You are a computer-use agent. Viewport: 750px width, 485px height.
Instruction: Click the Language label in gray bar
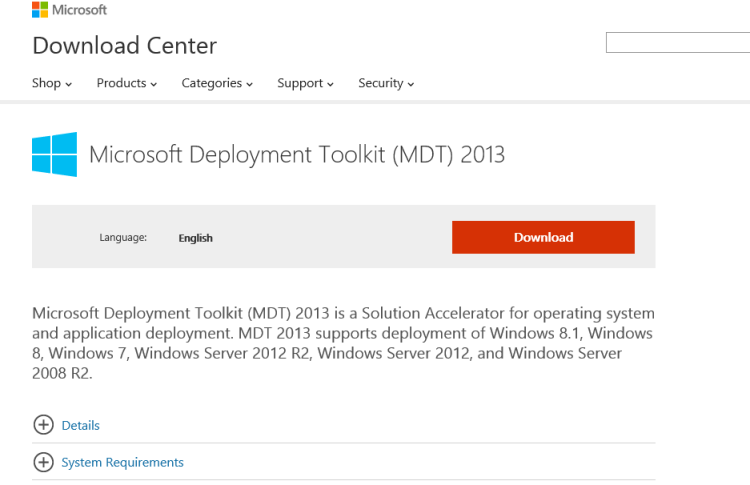pos(123,237)
